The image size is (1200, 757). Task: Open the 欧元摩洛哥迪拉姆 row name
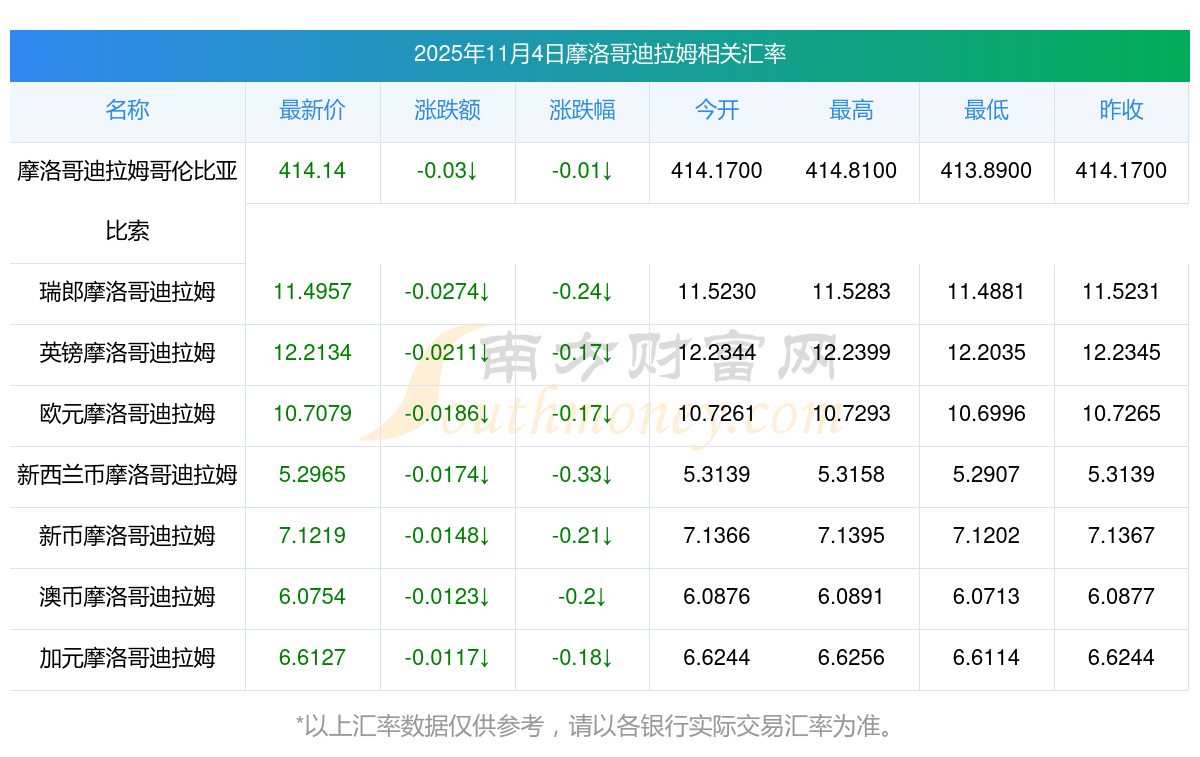pyautogui.click(x=127, y=415)
